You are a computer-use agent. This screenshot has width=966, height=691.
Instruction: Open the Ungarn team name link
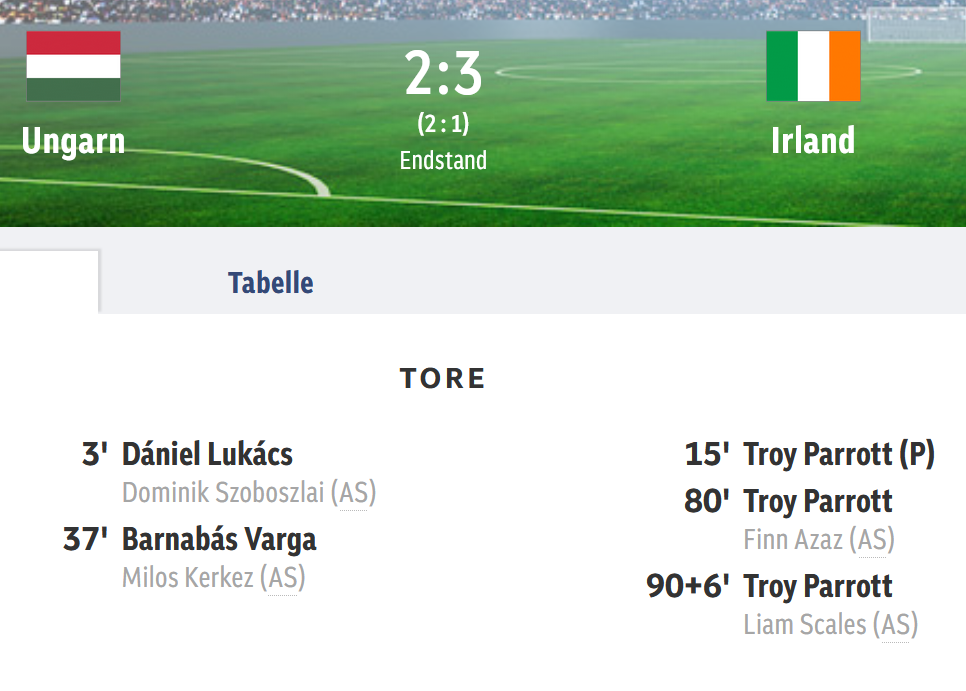(73, 141)
